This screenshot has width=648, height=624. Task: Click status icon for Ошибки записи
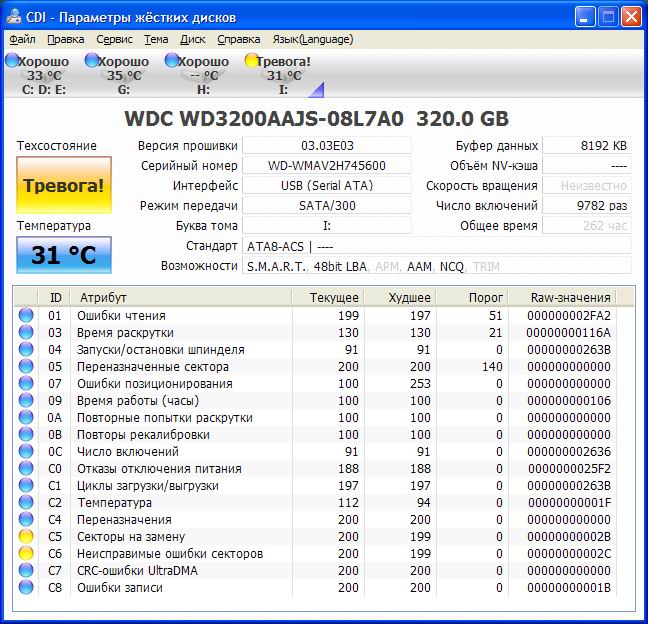pyautogui.click(x=26, y=587)
